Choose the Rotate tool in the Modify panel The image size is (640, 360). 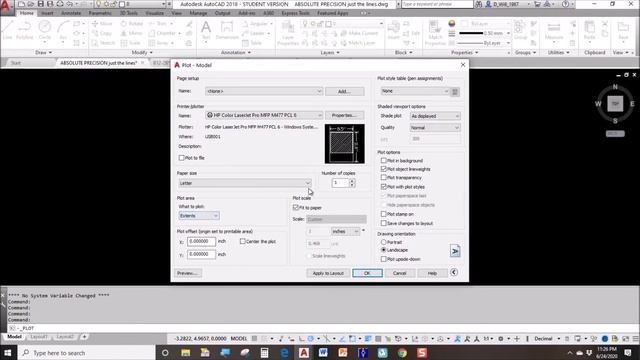(132, 24)
